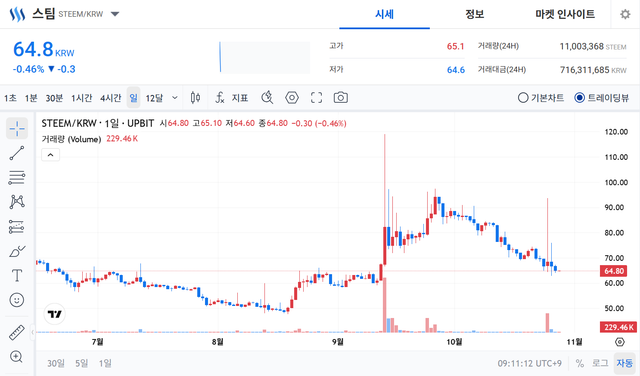Open the 마켓 인사이트 tab

pos(565,14)
